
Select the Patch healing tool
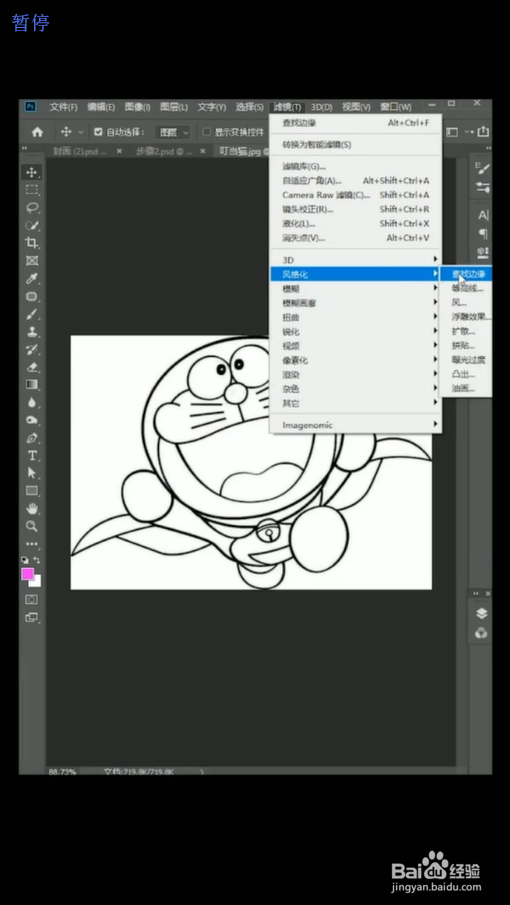32,296
